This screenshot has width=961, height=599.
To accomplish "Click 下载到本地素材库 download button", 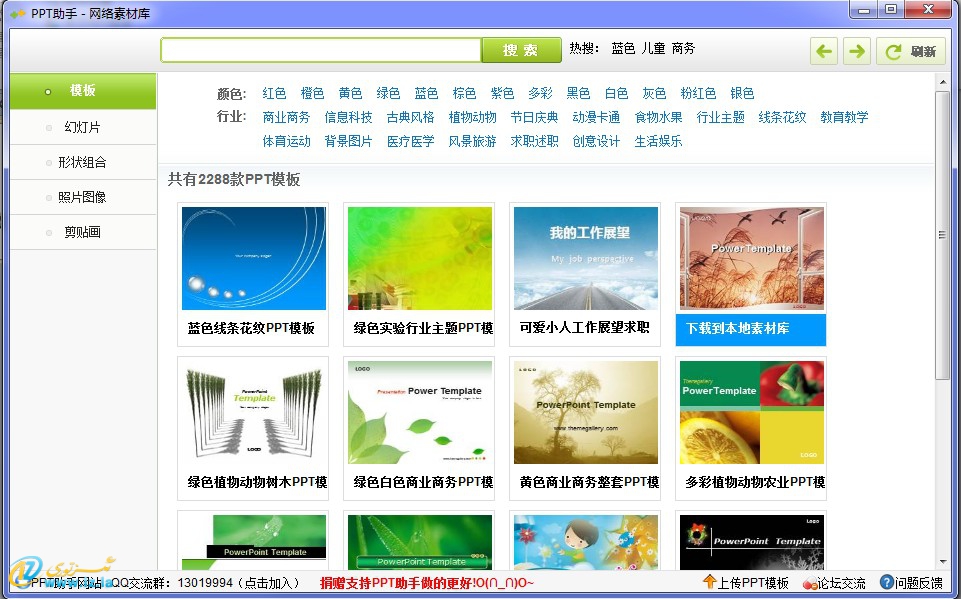I will (x=751, y=329).
